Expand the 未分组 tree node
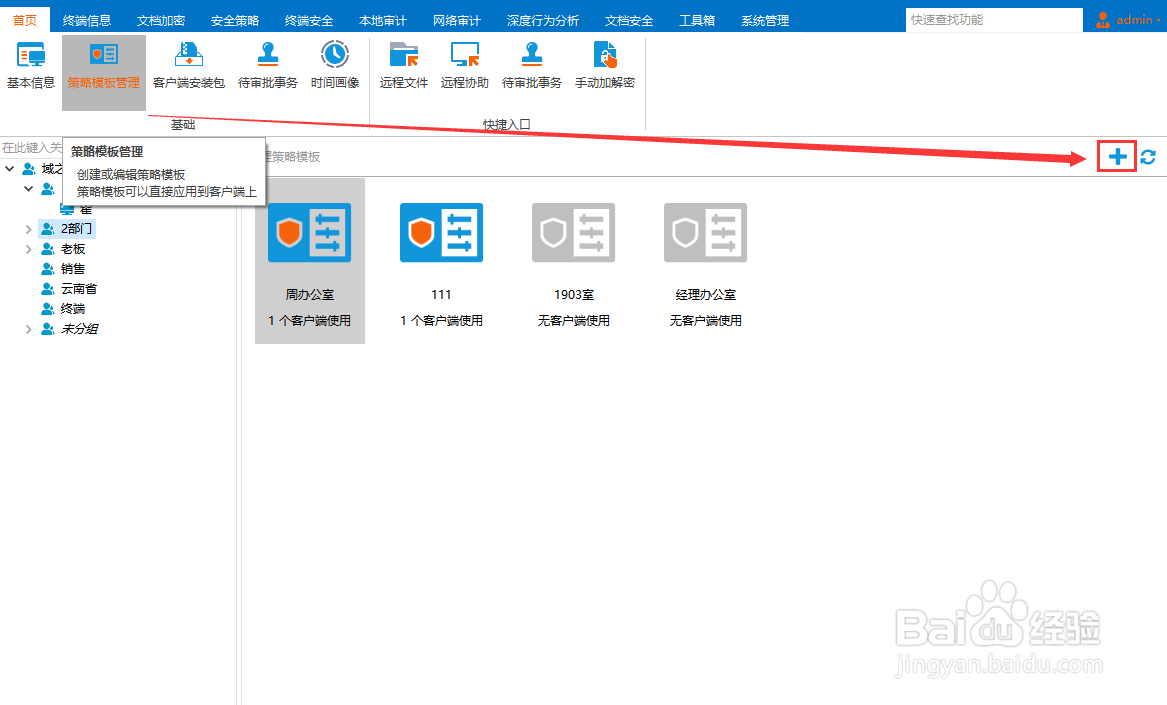 coord(28,329)
